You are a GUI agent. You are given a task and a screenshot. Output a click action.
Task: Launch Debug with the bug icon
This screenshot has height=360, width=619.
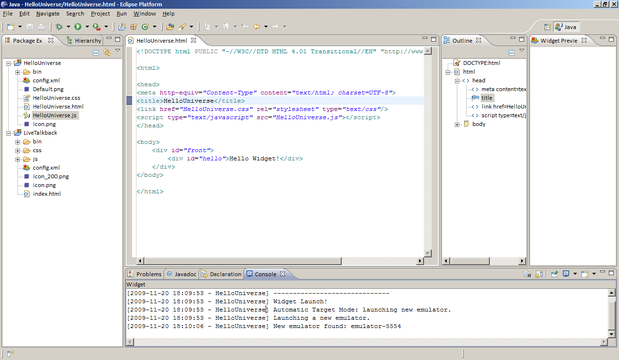click(x=59, y=27)
